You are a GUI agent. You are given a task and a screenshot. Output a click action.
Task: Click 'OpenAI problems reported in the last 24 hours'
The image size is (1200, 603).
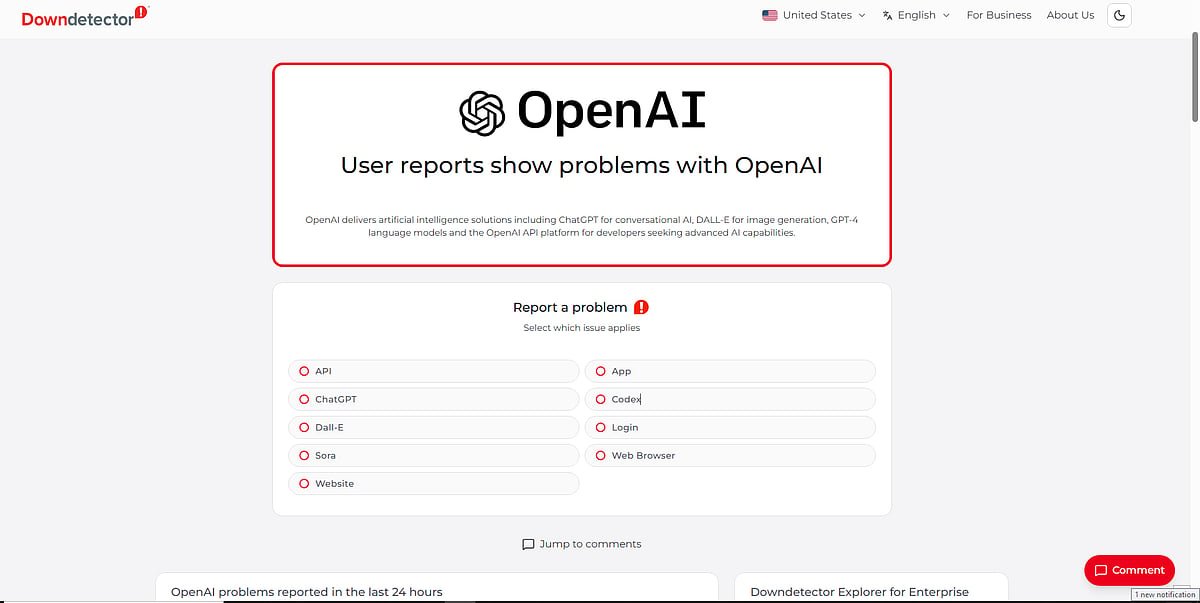point(307,592)
